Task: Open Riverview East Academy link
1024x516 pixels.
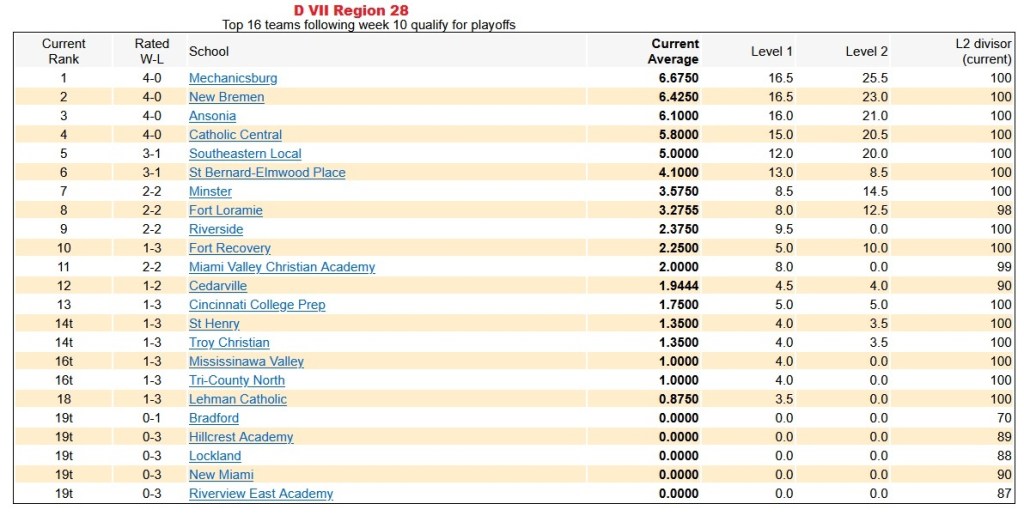Action: coord(261,493)
